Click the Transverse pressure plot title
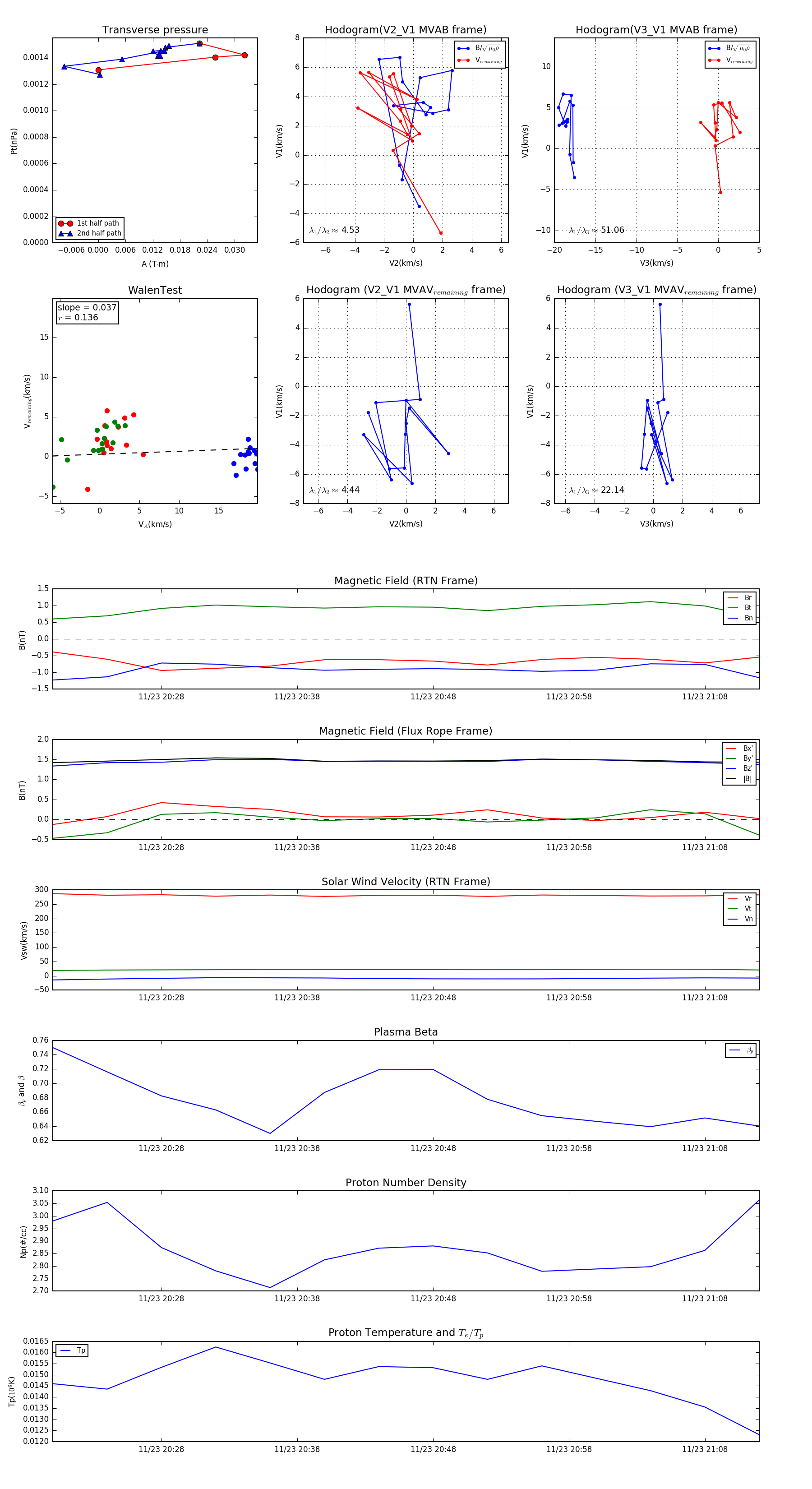Viewport: 812px width, 1489px height. (x=155, y=30)
